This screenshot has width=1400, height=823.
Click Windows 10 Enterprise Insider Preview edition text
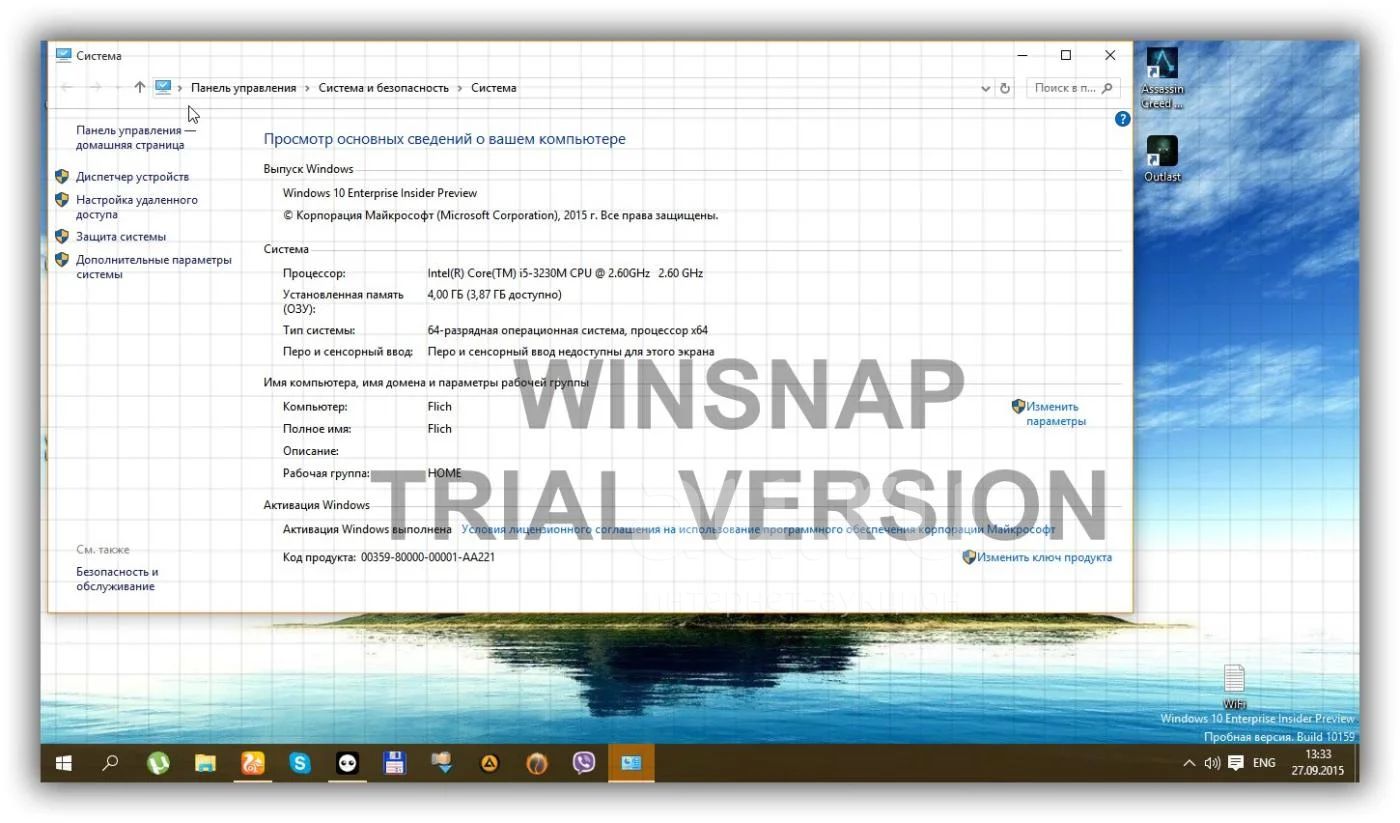click(x=380, y=193)
